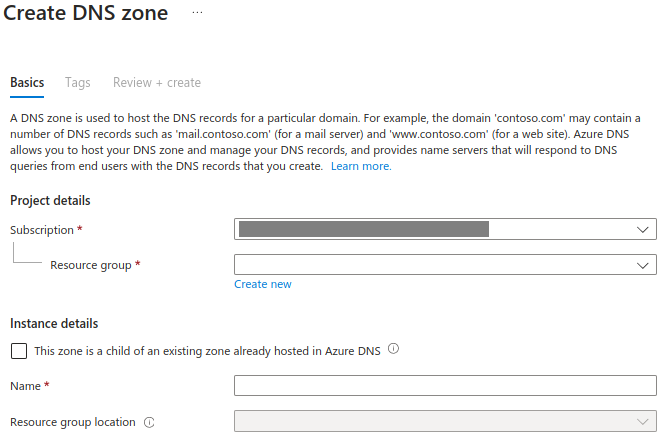Click the Name field label
The width and height of the screenshot is (669, 446).
pyautogui.click(x=26, y=386)
